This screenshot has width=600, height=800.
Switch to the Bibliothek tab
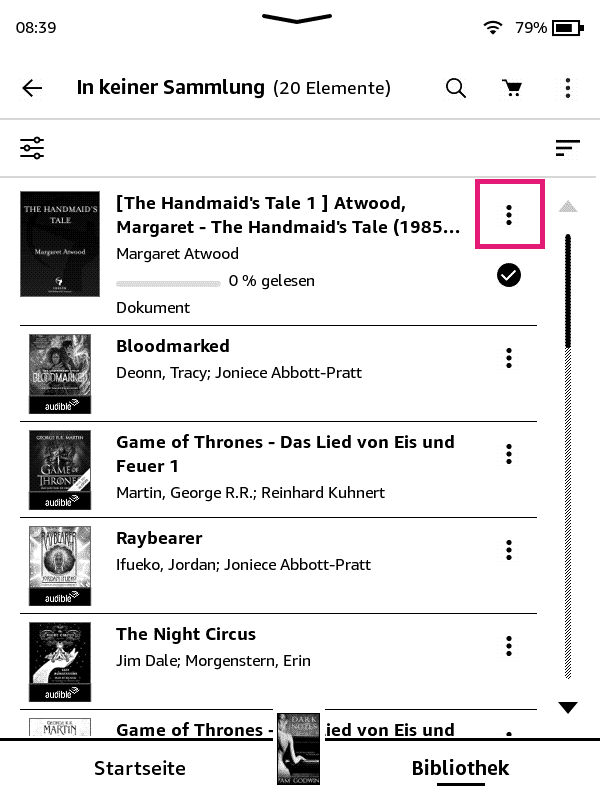point(460,768)
